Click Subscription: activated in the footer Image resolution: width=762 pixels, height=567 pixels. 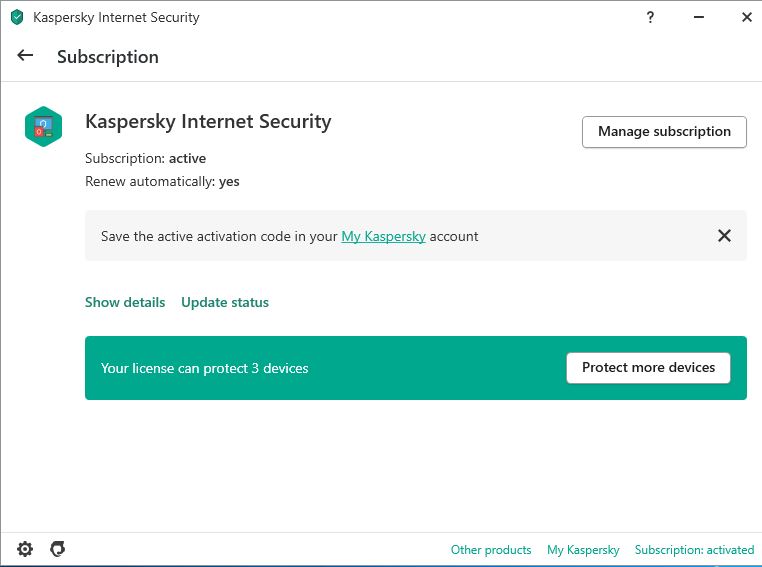694,550
